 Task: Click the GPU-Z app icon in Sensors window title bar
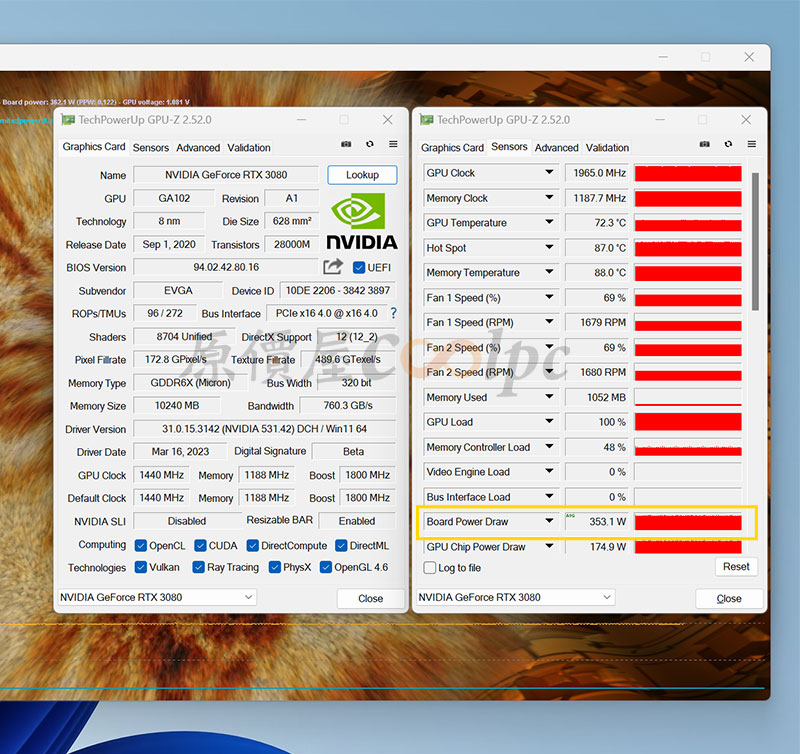pos(427,120)
